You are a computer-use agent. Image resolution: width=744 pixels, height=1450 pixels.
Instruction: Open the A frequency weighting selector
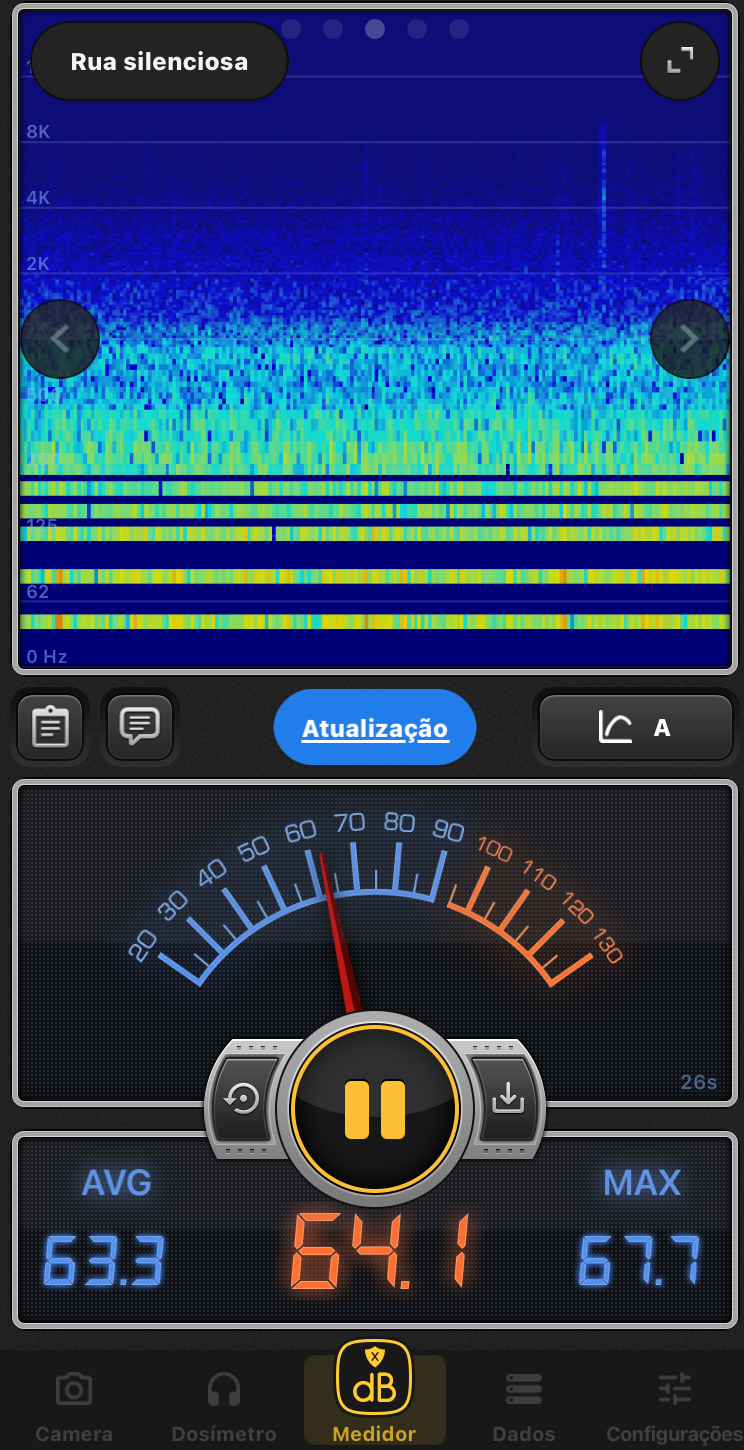click(x=636, y=728)
